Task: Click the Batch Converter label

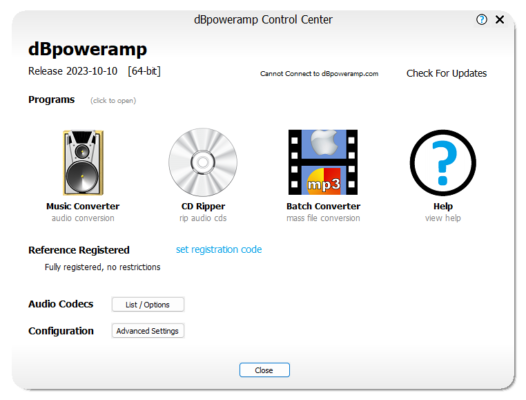Action: pos(323,206)
